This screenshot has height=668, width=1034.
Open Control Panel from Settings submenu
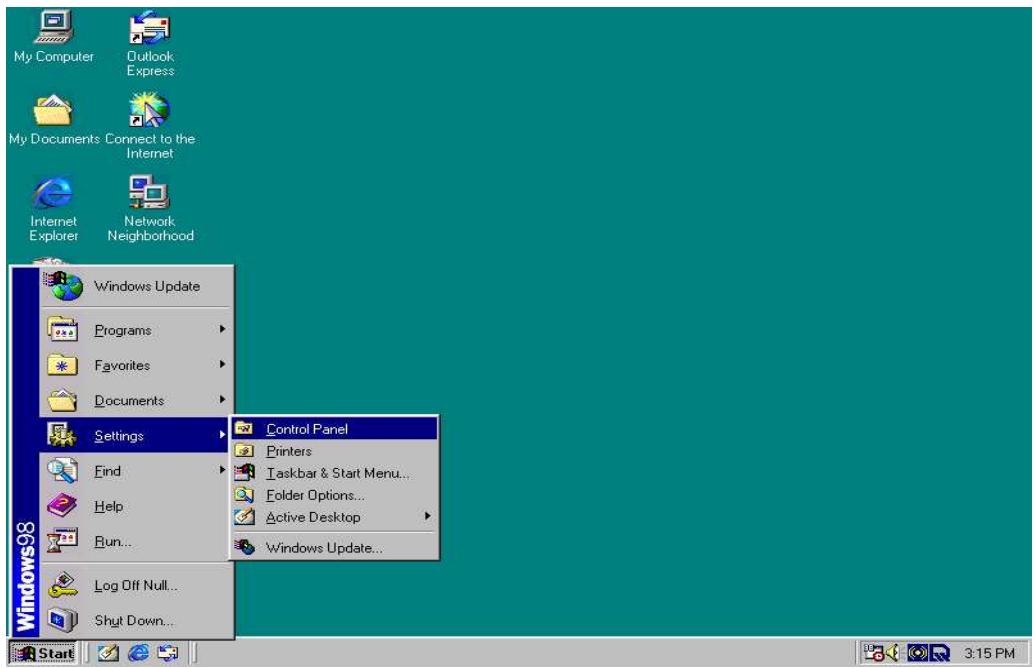point(334,429)
